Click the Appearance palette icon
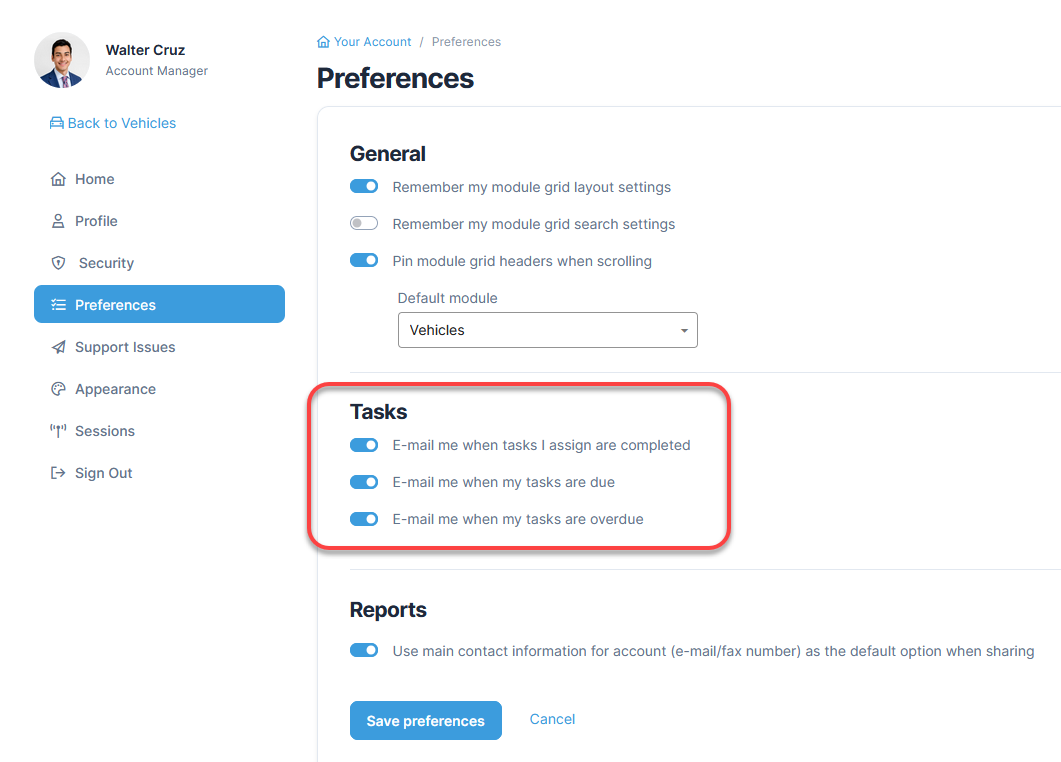Screen dimensions: 1061x762 [58, 389]
